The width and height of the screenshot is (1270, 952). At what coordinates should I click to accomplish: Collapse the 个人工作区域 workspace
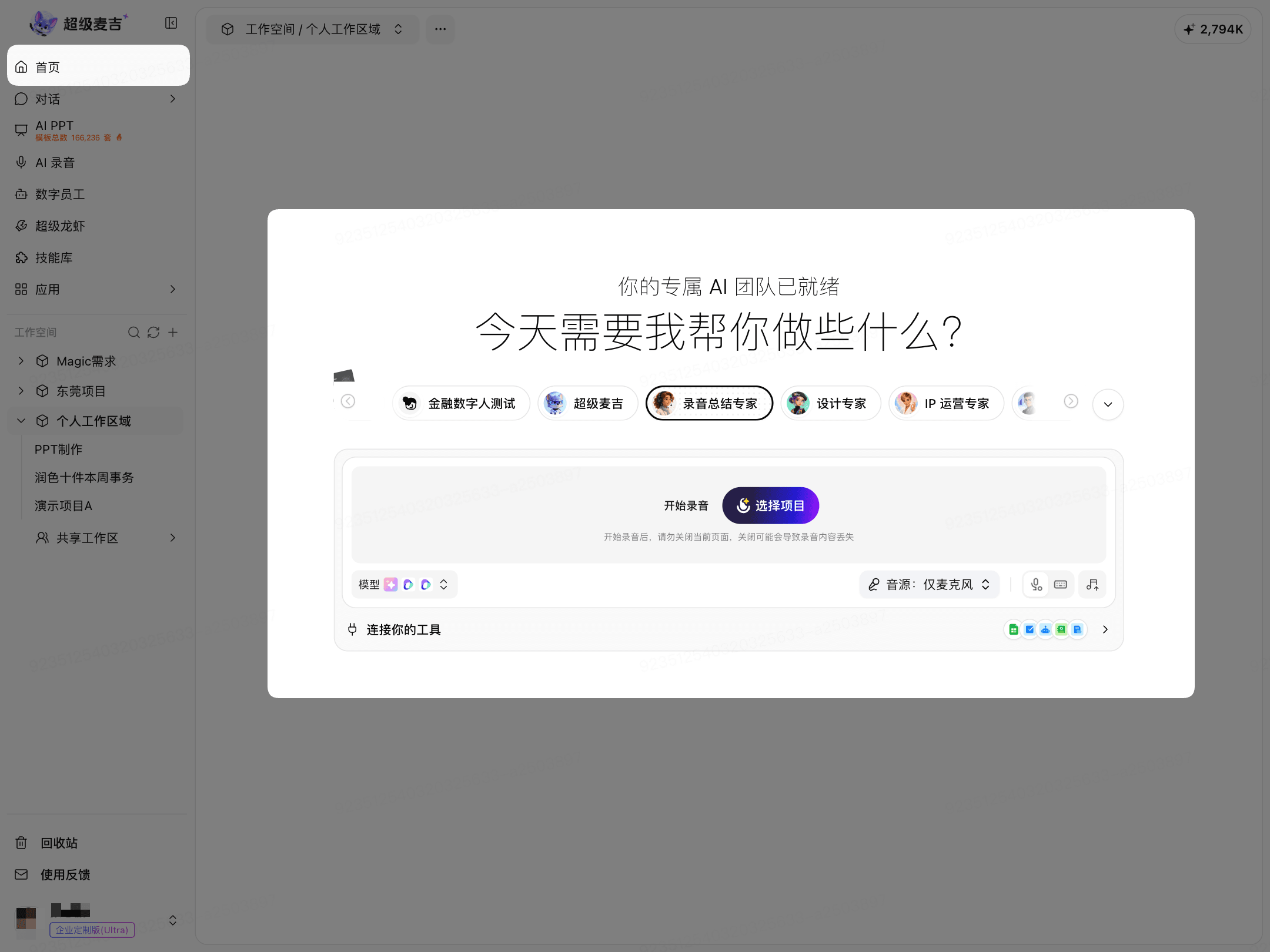pyautogui.click(x=21, y=421)
